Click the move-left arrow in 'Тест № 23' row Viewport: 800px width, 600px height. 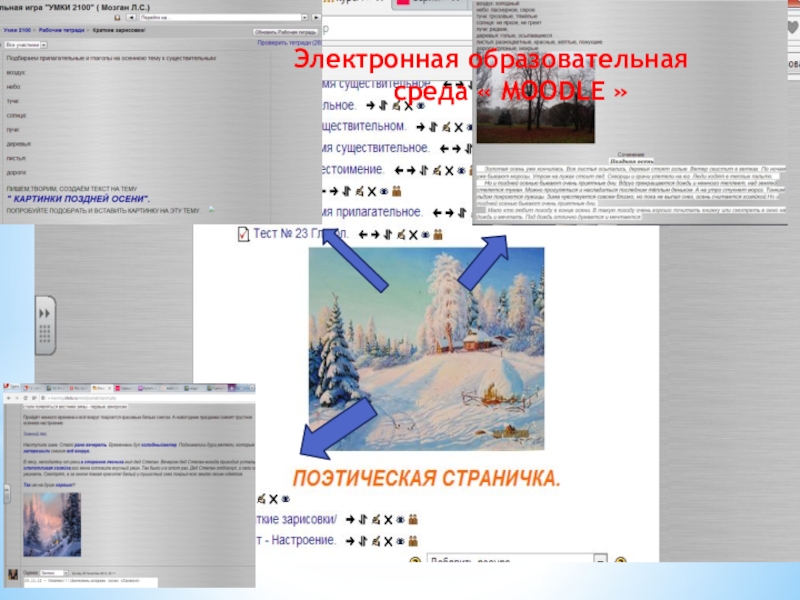(x=363, y=235)
